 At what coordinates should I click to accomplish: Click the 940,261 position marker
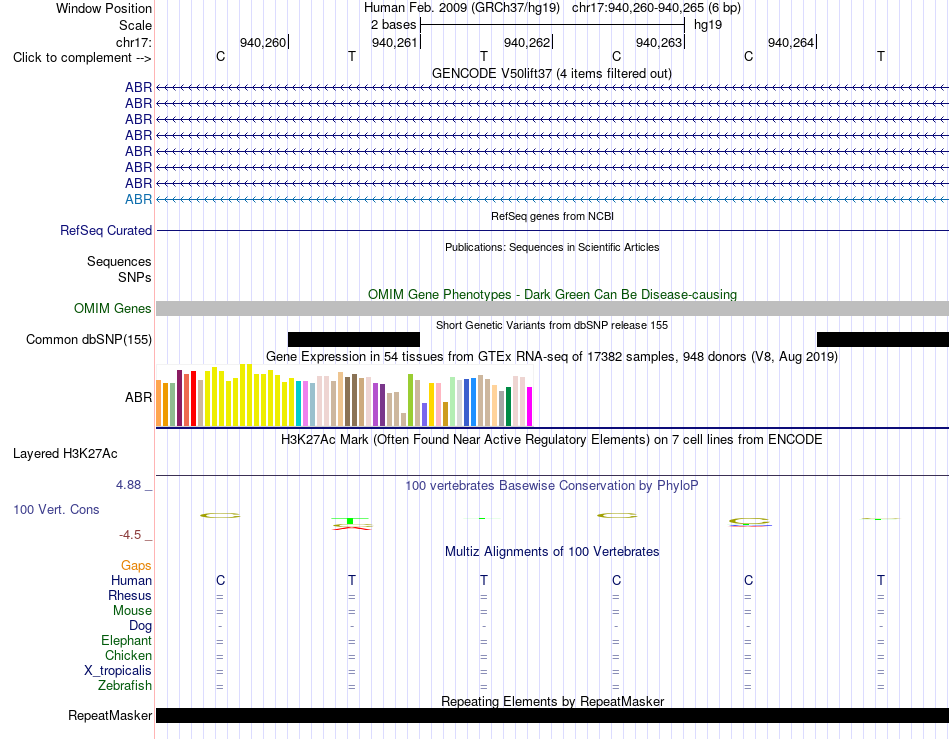pyautogui.click(x=394, y=42)
